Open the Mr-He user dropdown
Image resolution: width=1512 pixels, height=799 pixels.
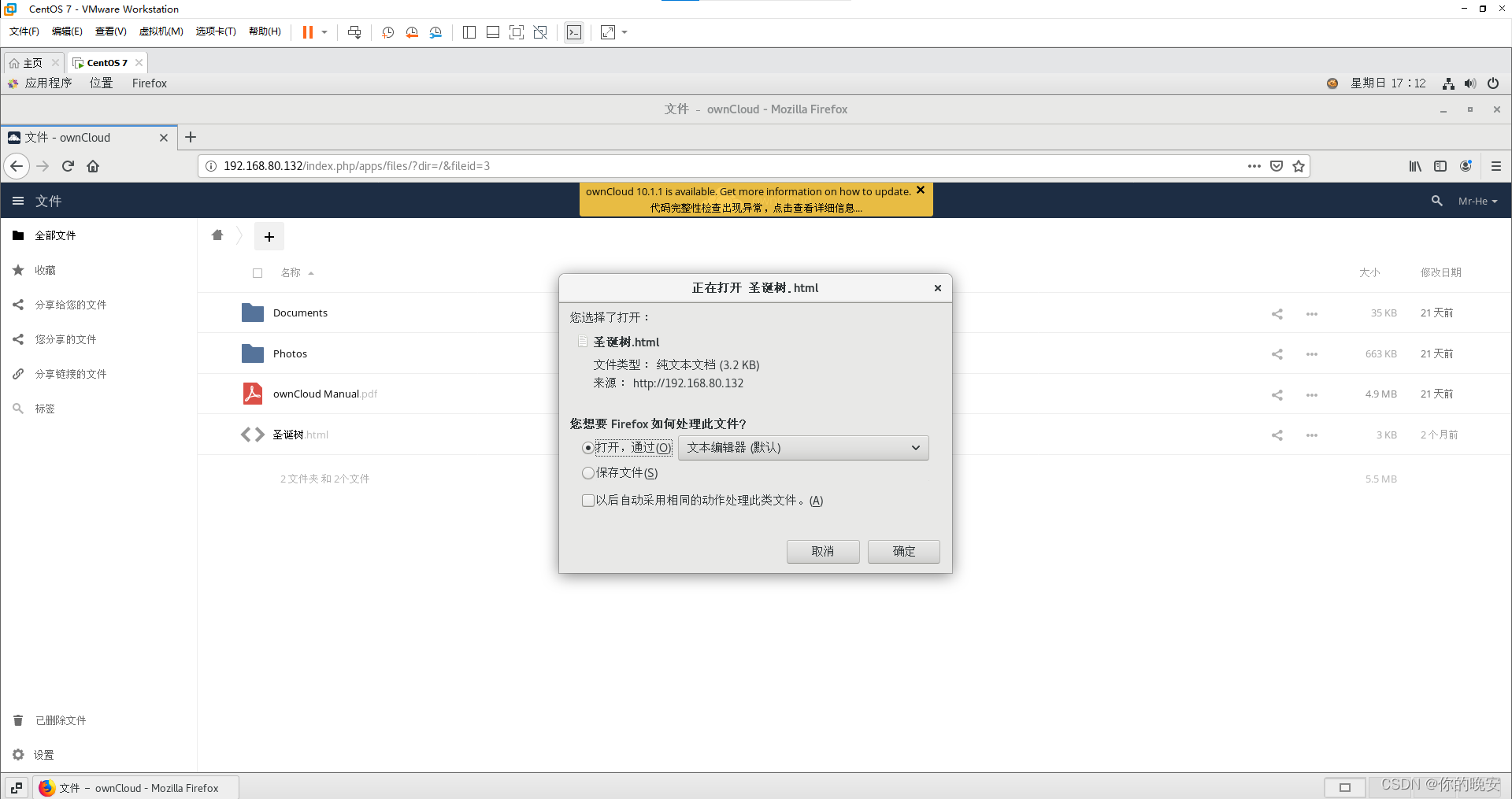(x=1477, y=202)
